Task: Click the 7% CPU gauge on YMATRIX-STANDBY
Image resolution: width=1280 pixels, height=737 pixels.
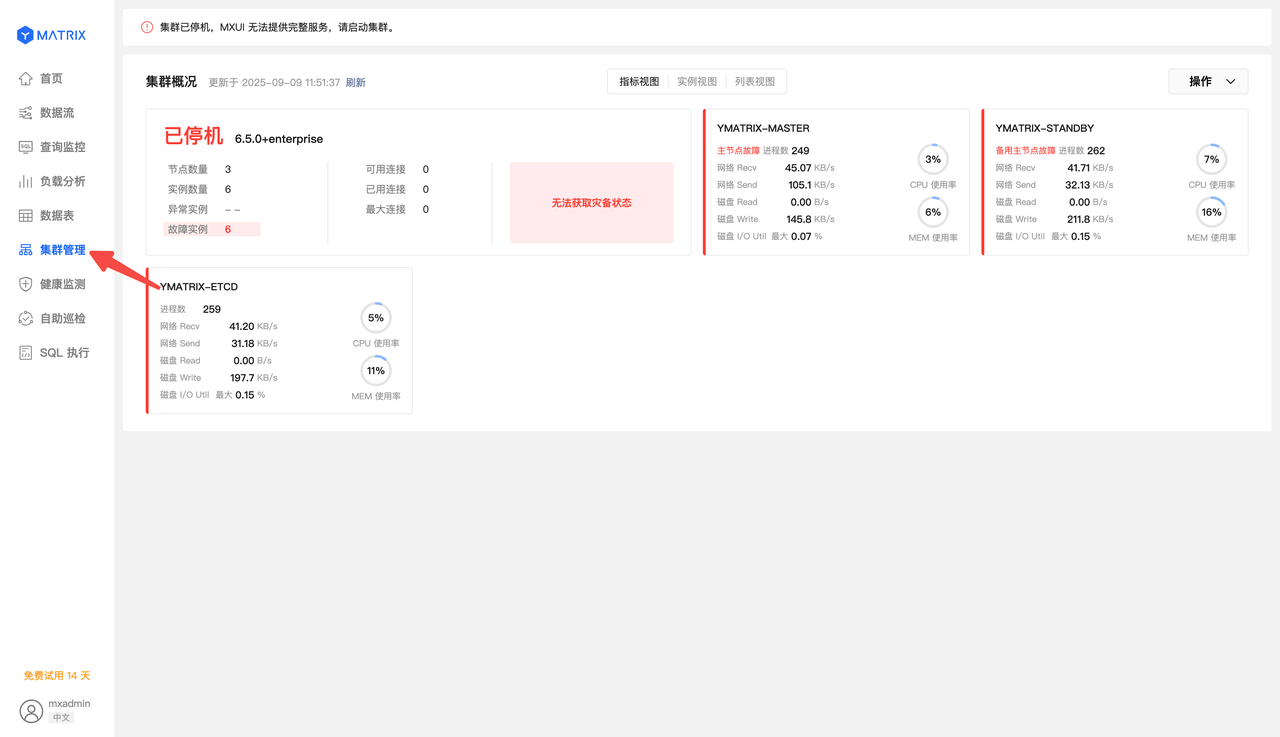Action: [1212, 159]
